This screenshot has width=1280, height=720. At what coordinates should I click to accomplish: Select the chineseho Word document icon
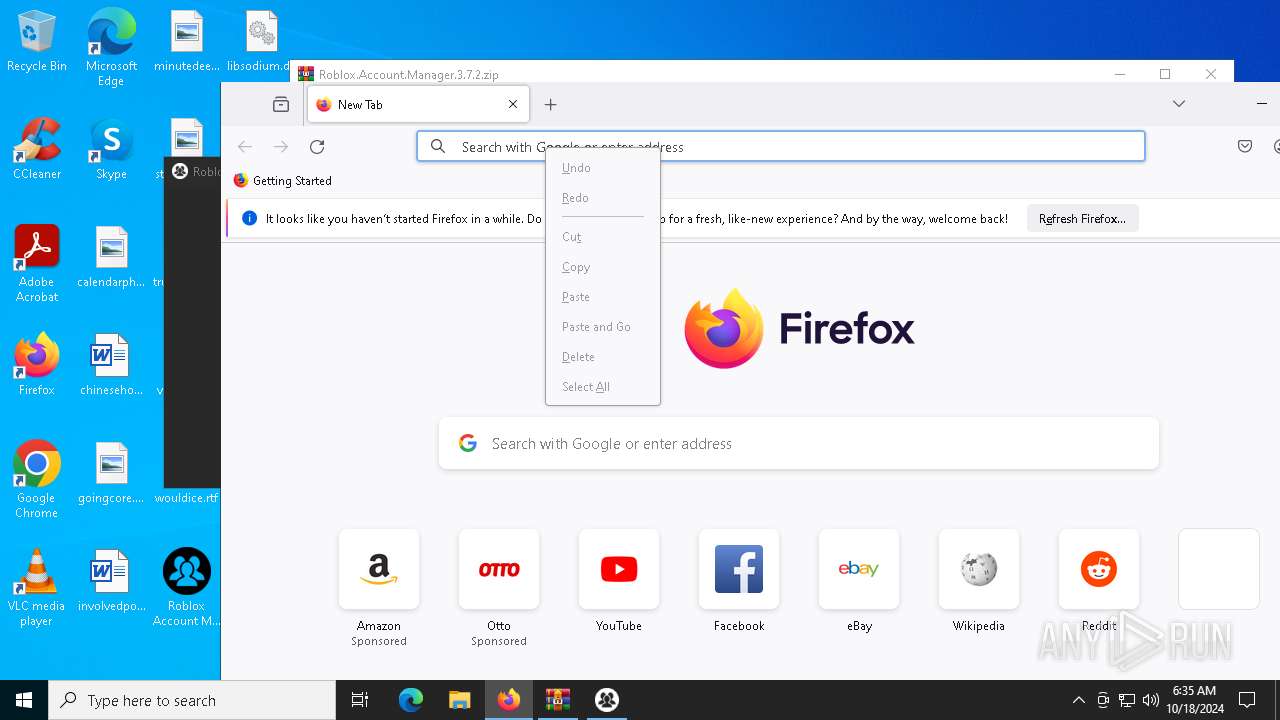(x=111, y=364)
